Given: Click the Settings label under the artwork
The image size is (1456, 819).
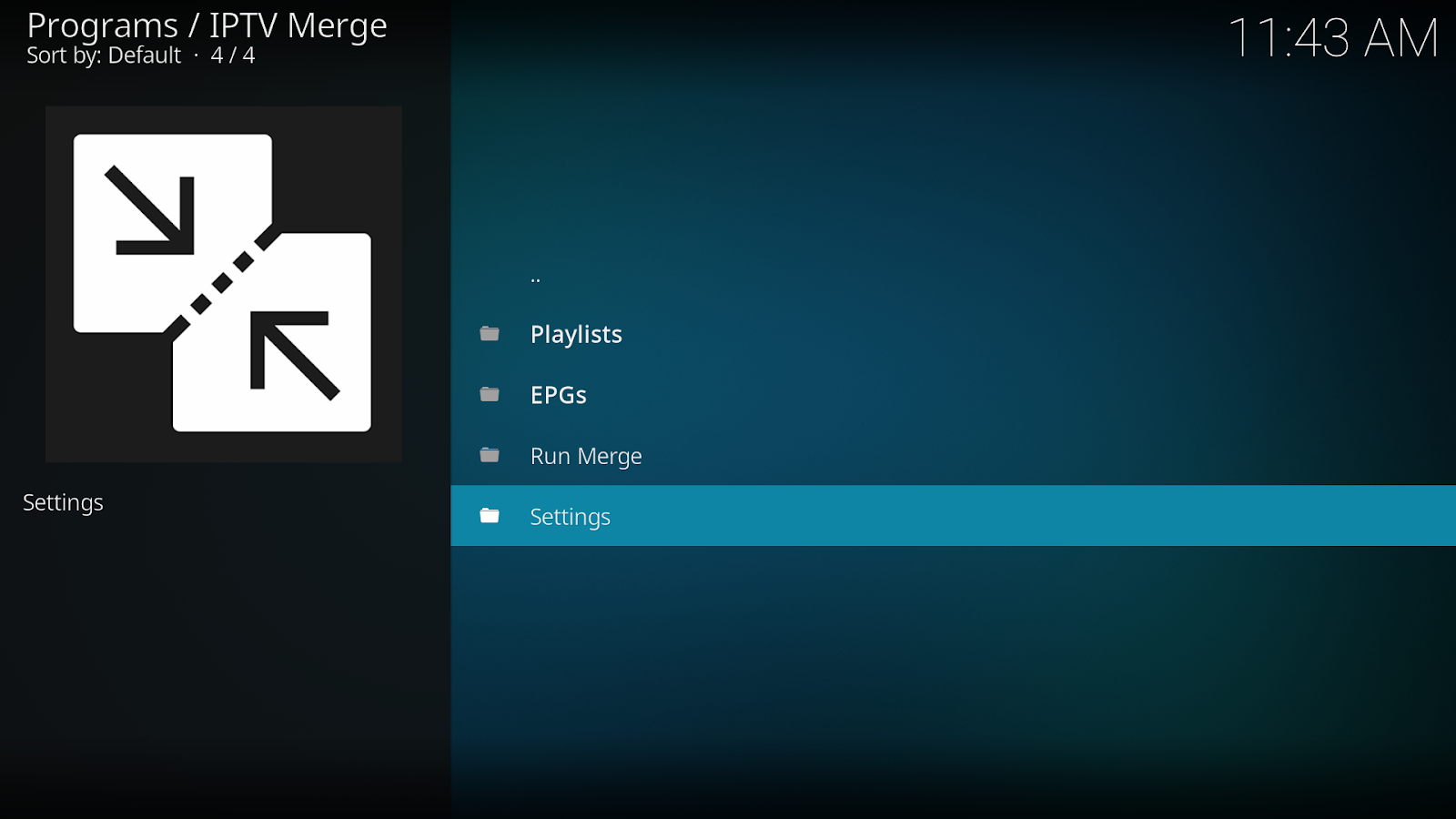Looking at the screenshot, I should point(63,502).
